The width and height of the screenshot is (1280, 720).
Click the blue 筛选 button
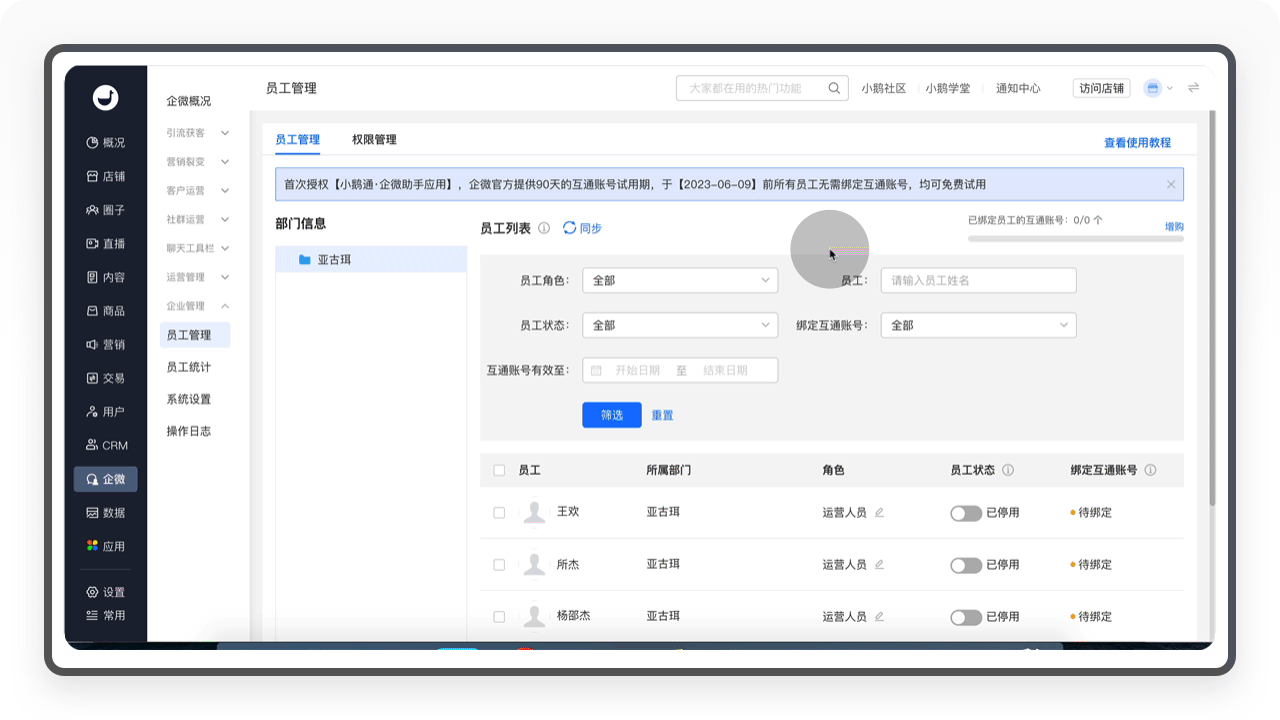(x=612, y=415)
